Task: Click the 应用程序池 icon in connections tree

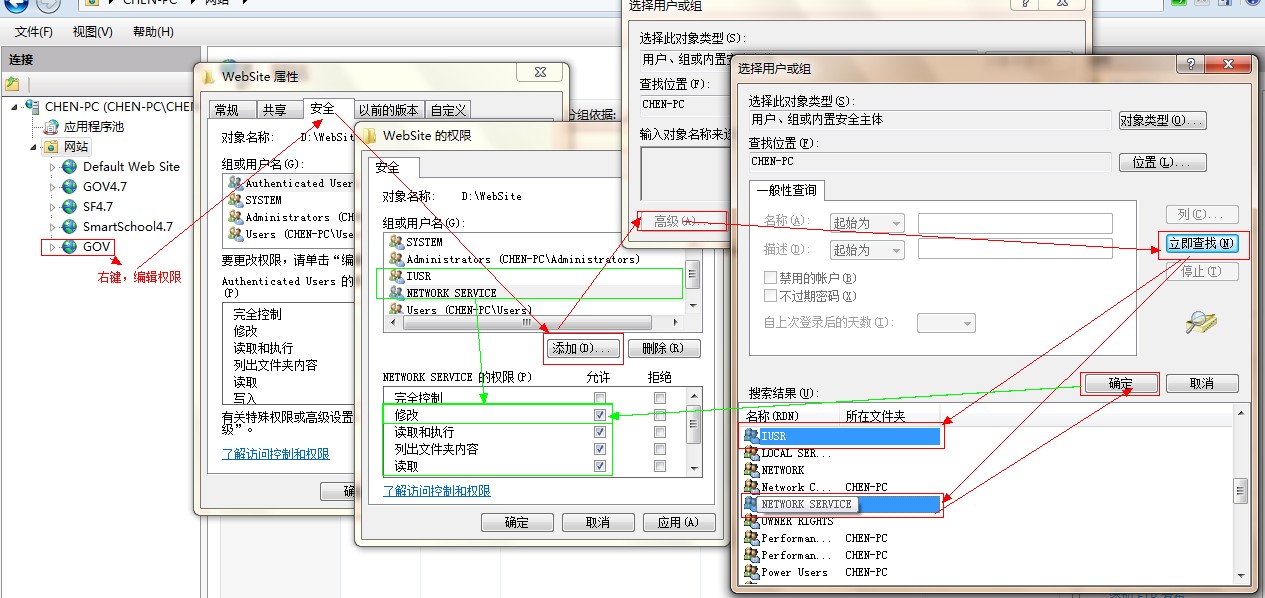Action: coord(51,126)
